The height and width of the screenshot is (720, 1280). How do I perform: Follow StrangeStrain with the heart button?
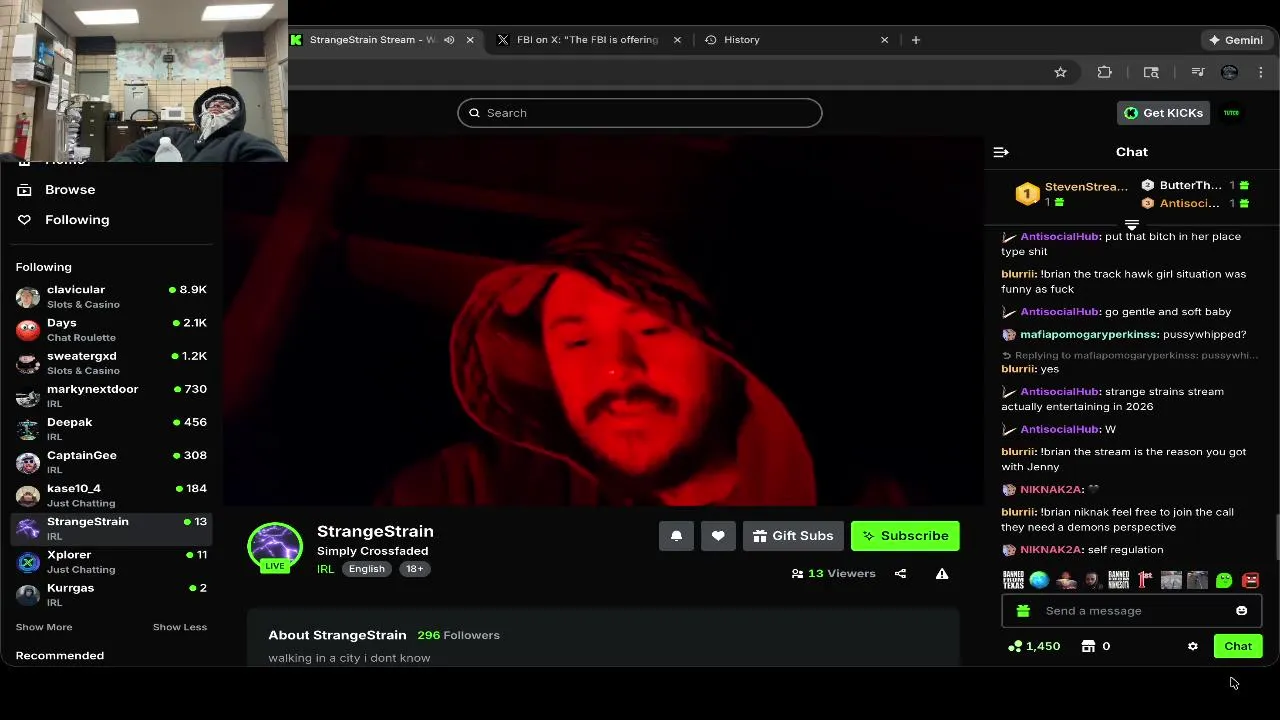(x=718, y=536)
